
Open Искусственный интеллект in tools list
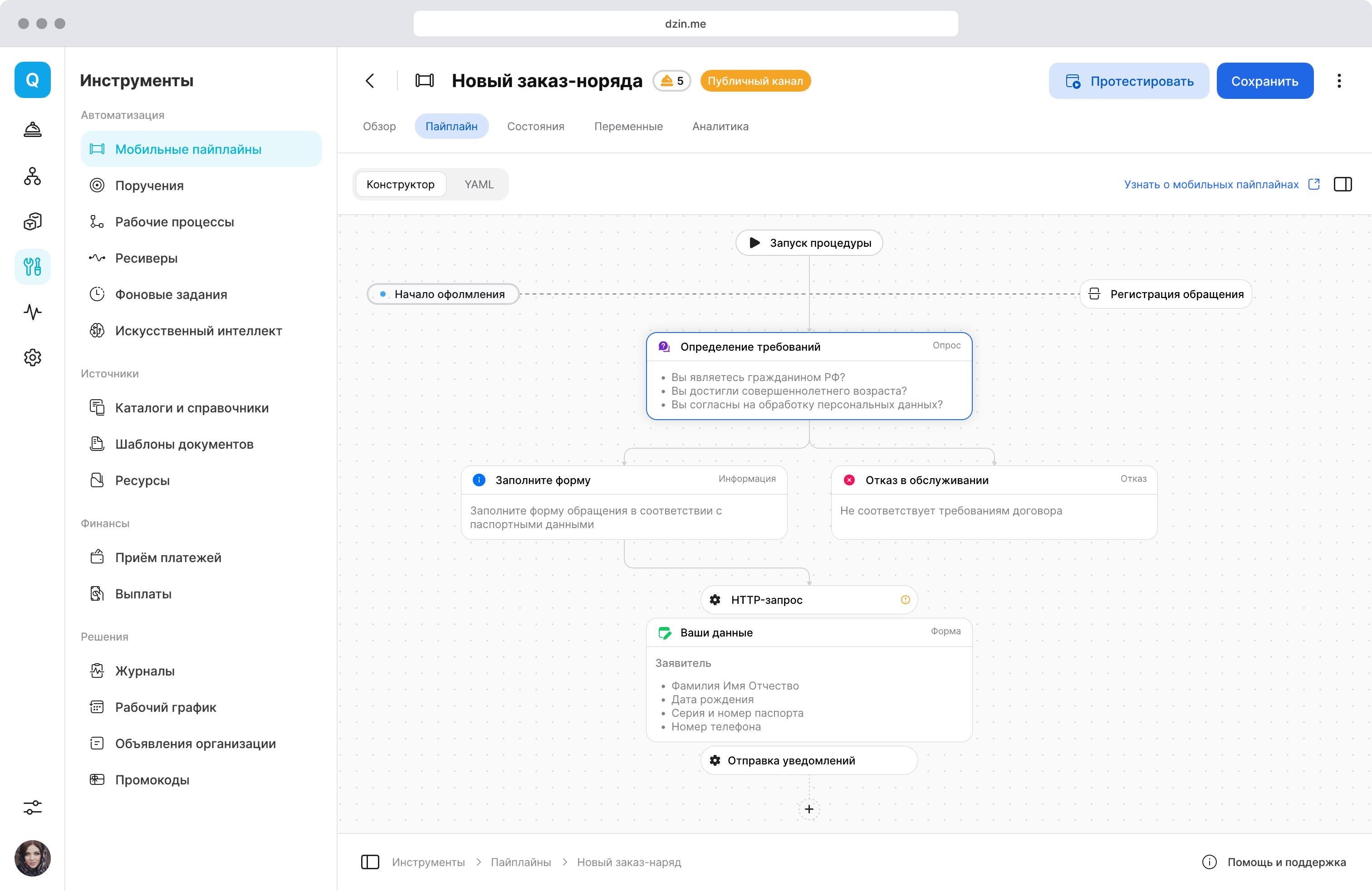[x=198, y=331]
